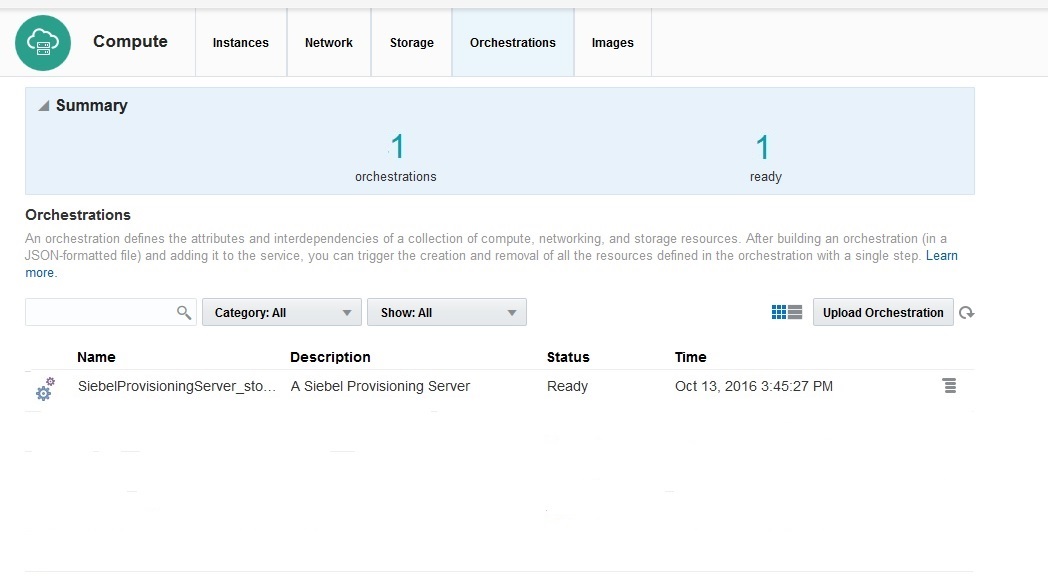
Task: Open the Show: All filter dropdown
Action: [446, 312]
